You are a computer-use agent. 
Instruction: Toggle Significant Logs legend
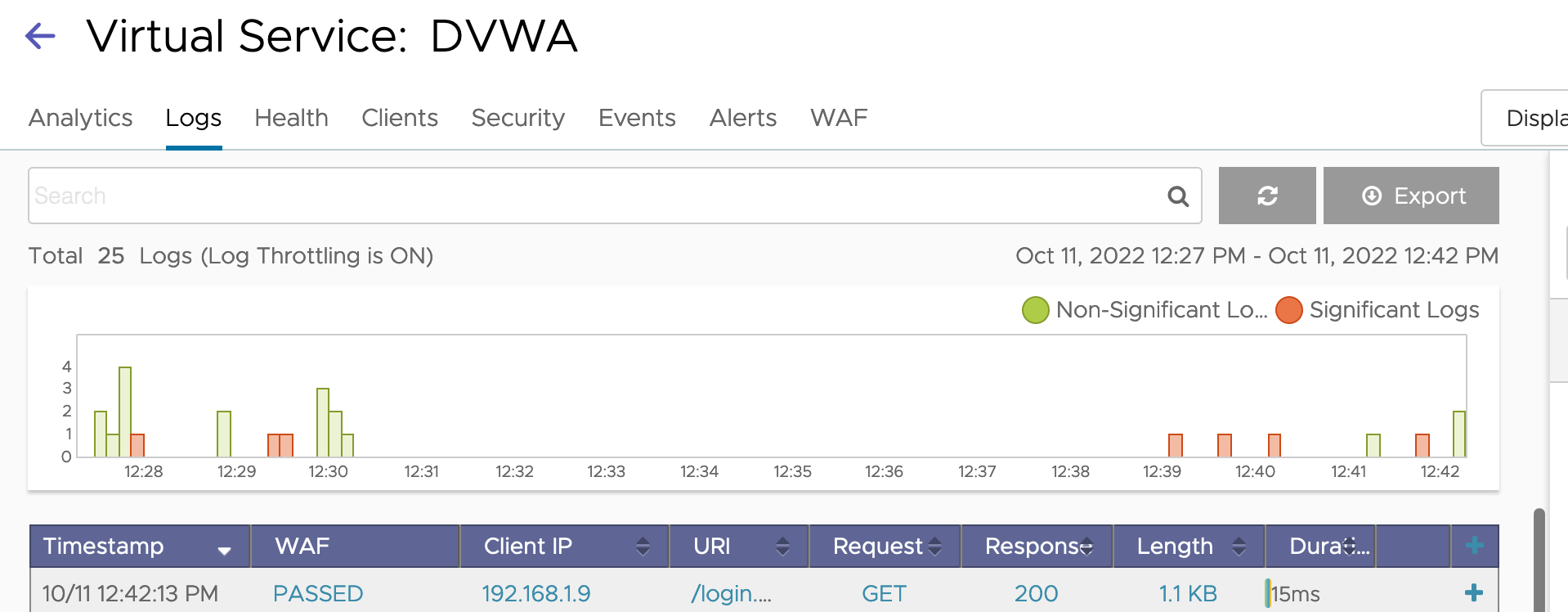click(1378, 310)
